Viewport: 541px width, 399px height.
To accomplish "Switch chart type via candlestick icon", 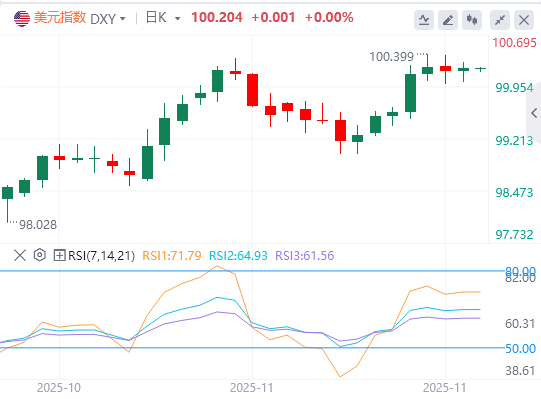I will [472, 20].
